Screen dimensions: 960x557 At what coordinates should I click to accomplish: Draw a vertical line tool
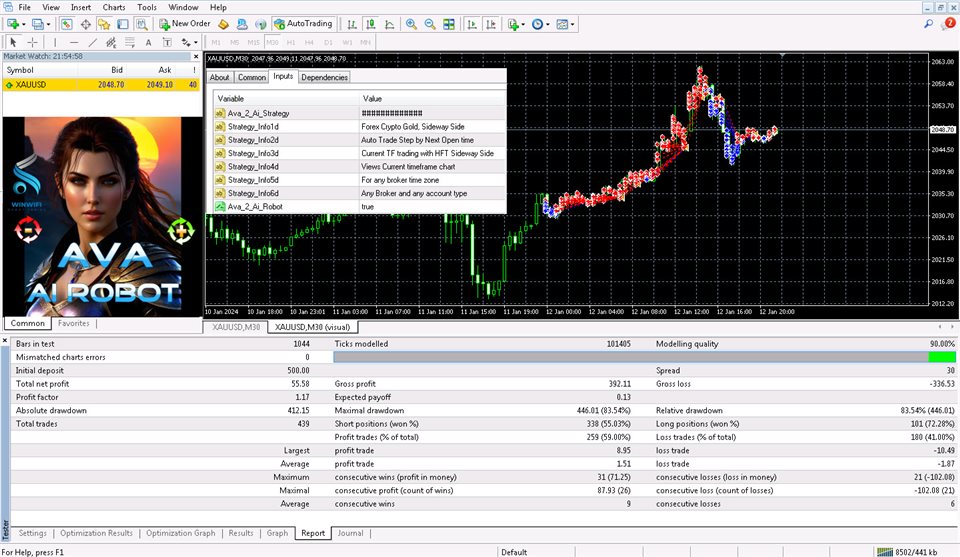click(55, 42)
